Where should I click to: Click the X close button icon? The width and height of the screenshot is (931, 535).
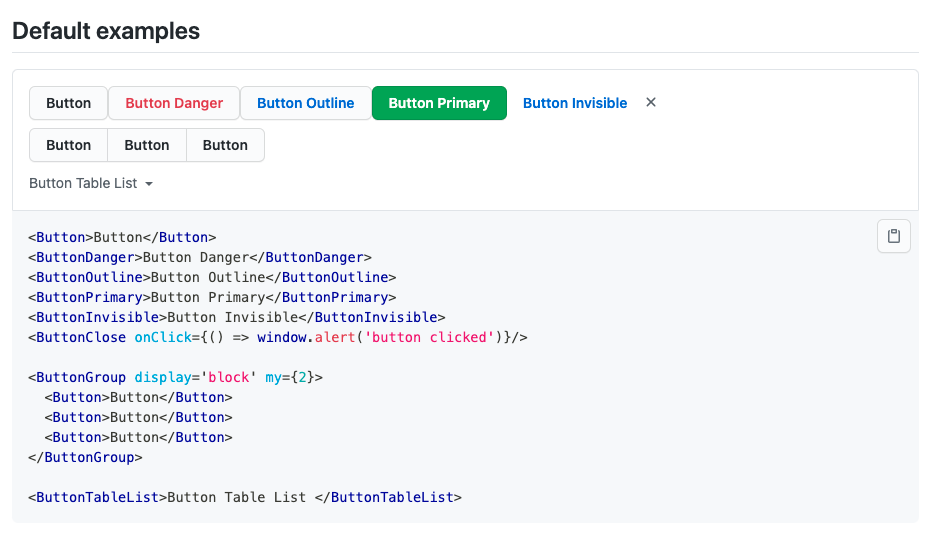(651, 103)
